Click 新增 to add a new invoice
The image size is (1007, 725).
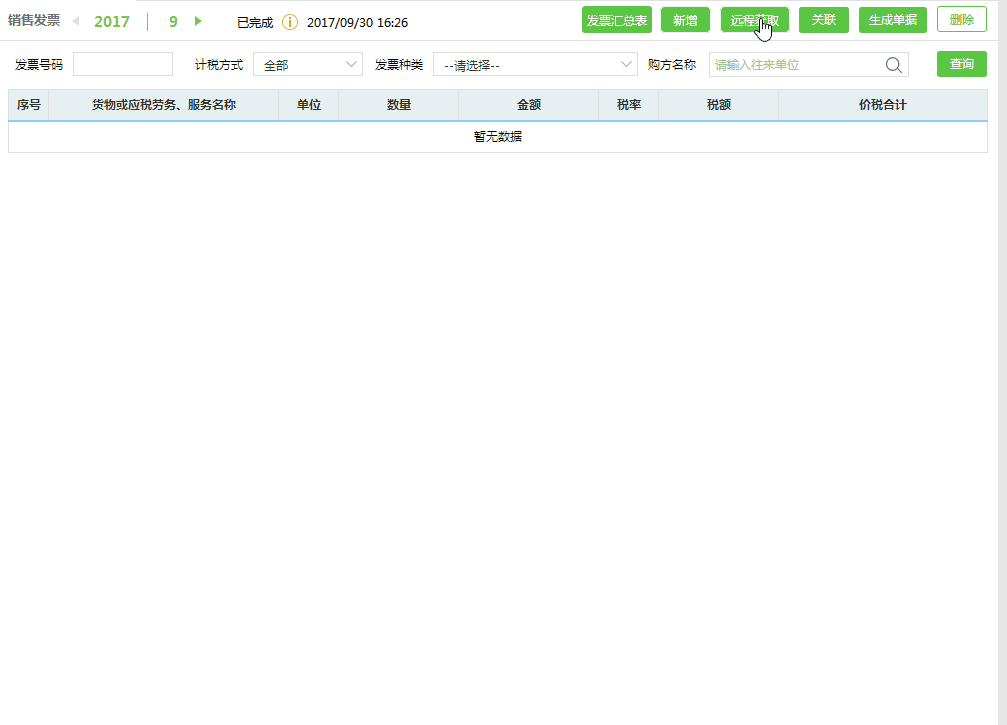coord(685,19)
